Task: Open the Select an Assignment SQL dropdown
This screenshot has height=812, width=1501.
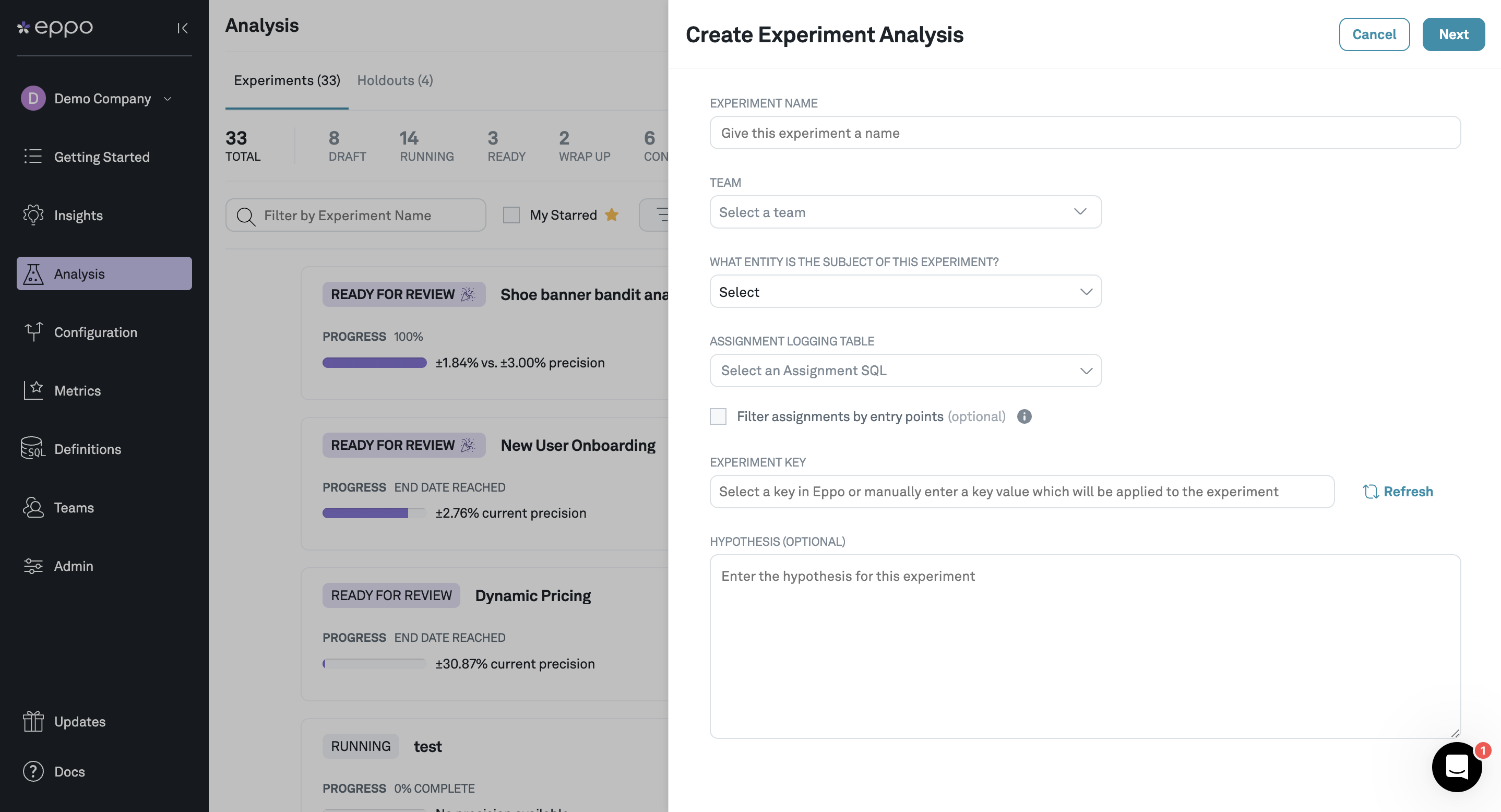Action: 905,371
